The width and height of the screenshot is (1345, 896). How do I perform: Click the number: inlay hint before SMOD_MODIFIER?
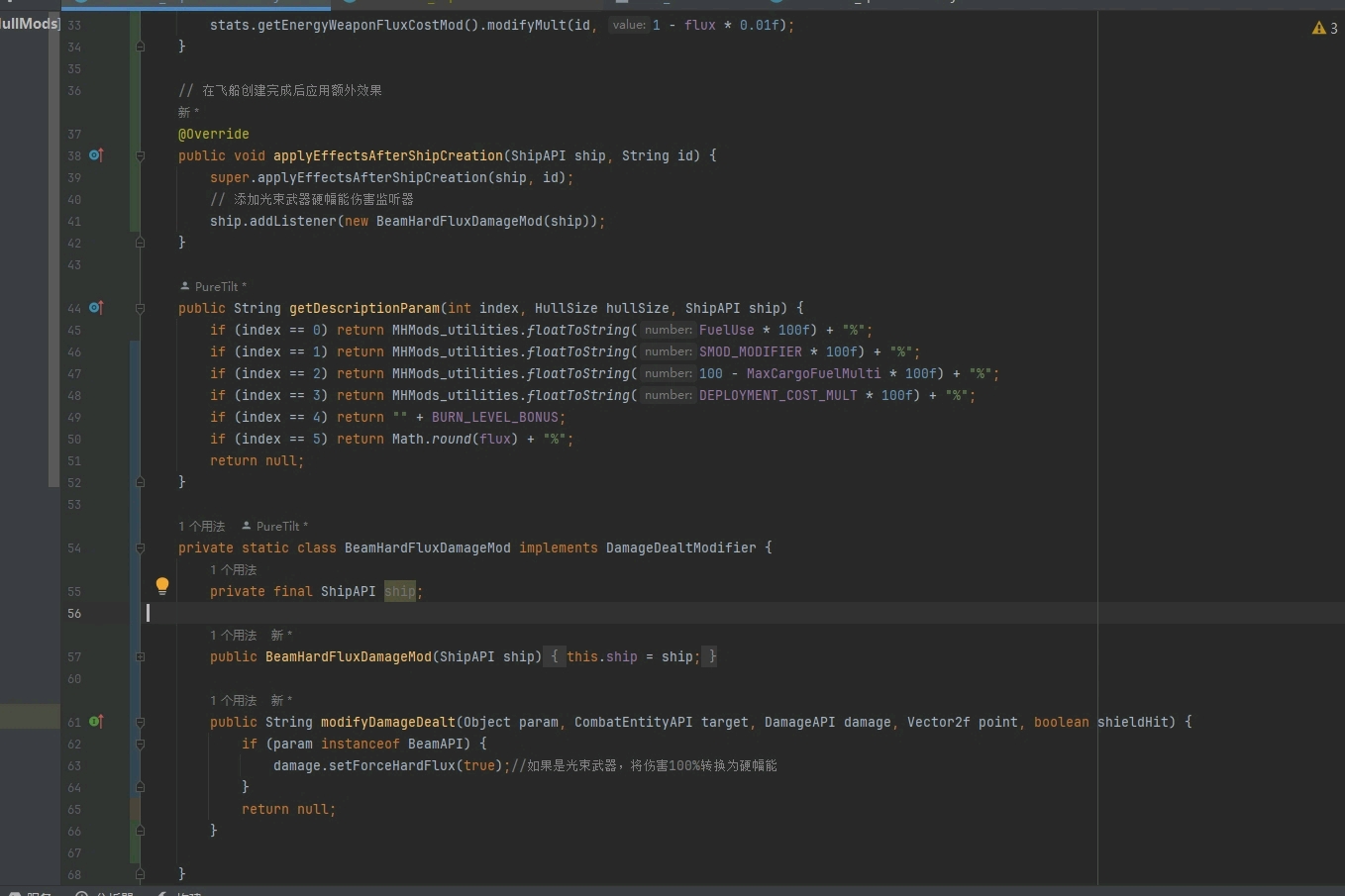[x=669, y=351]
